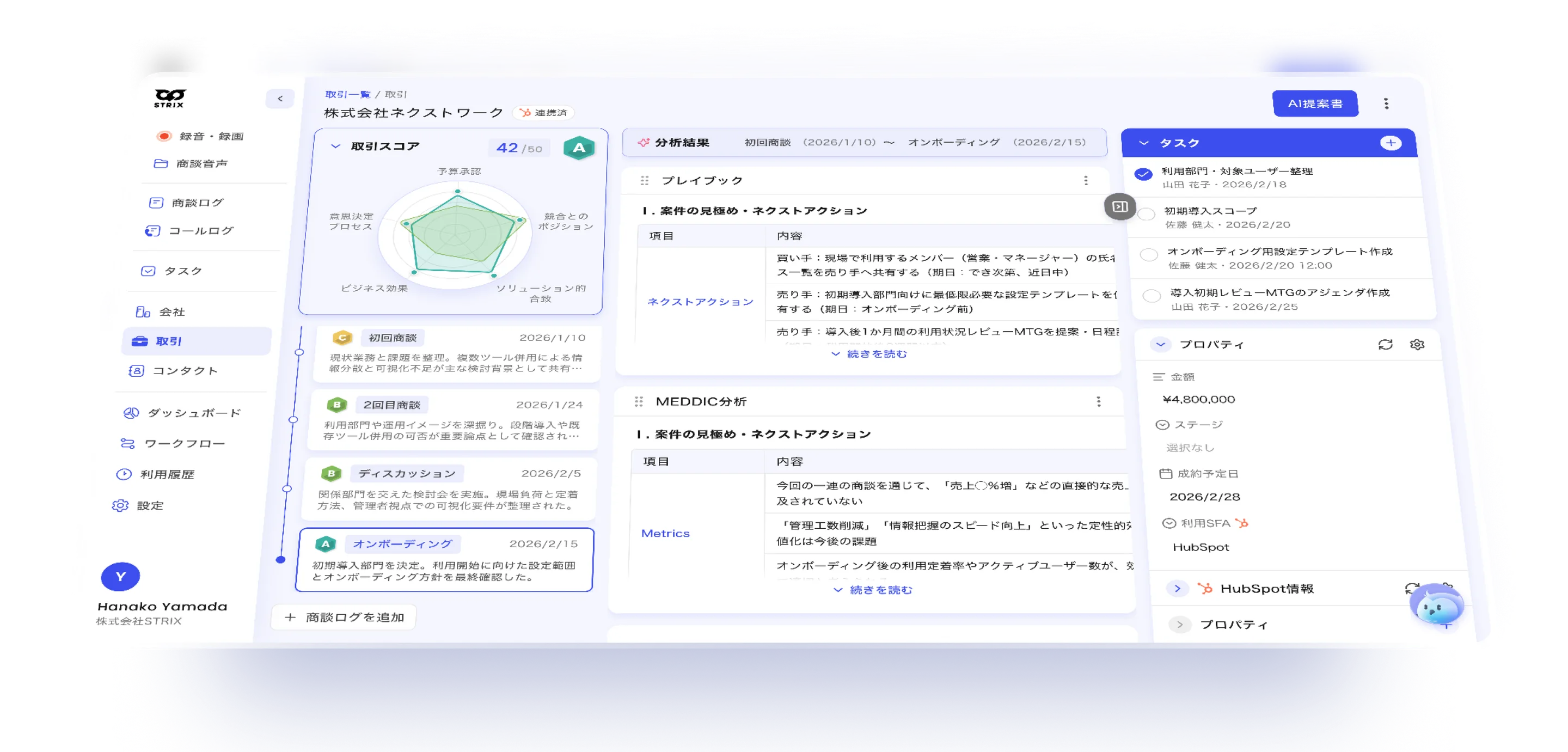Click the ネクストアクション row label

[x=700, y=302]
